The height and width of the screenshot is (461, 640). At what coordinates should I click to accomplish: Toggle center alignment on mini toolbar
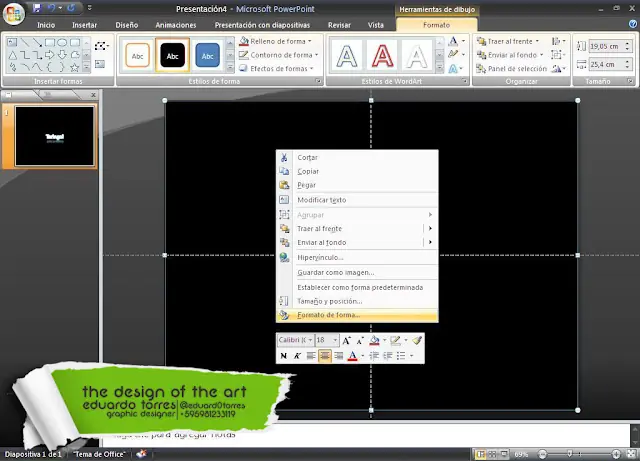pyautogui.click(x=325, y=356)
